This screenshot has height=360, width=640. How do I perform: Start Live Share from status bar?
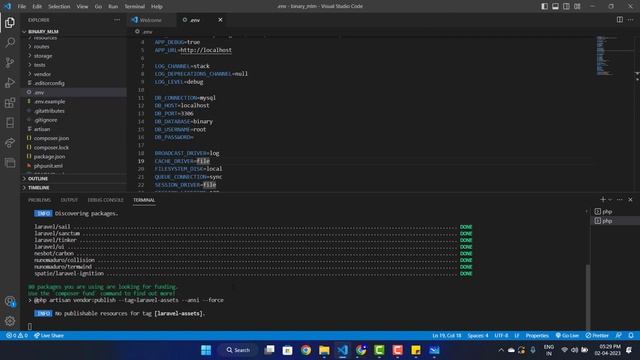(49, 336)
